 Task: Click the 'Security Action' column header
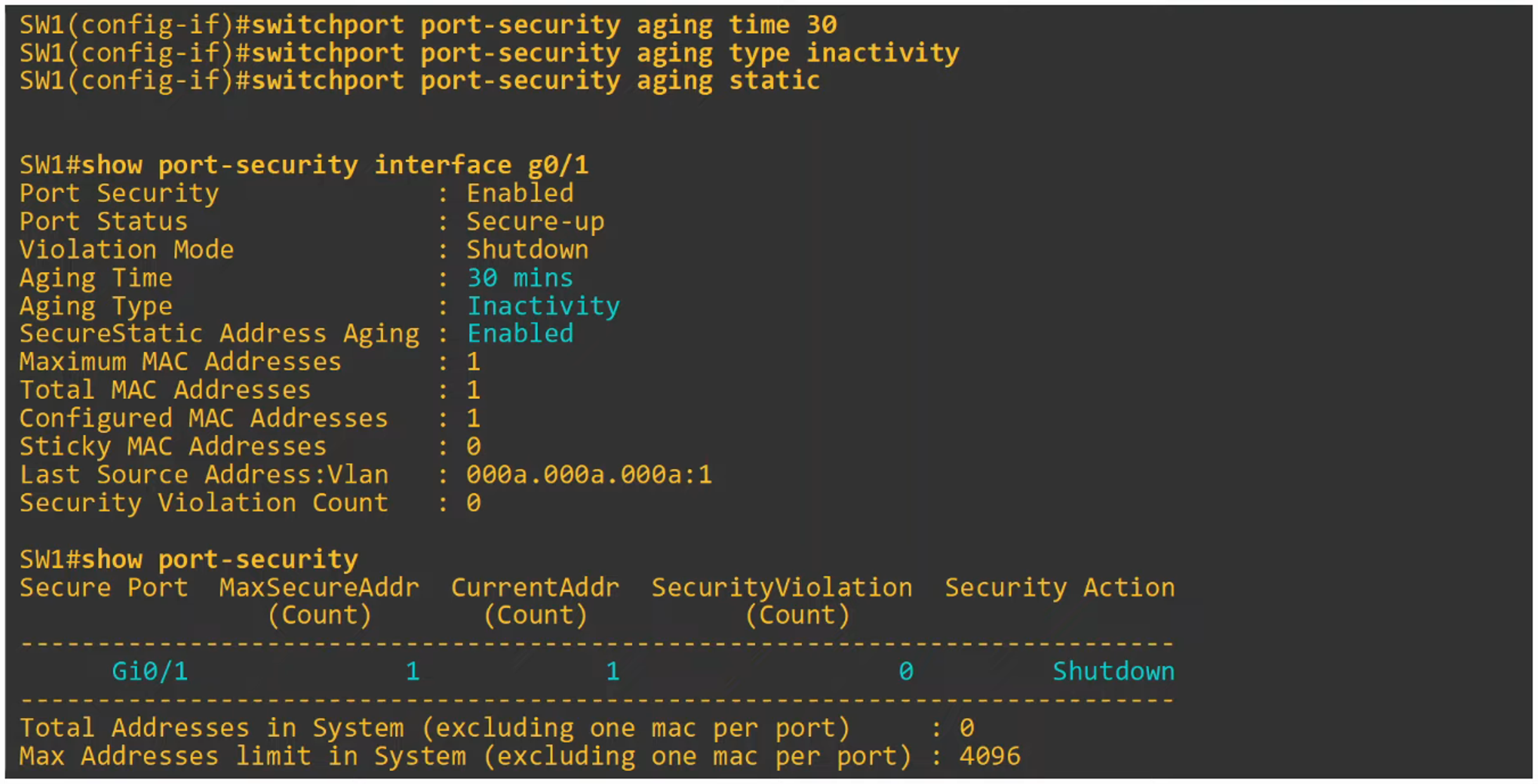pyautogui.click(x=1059, y=588)
